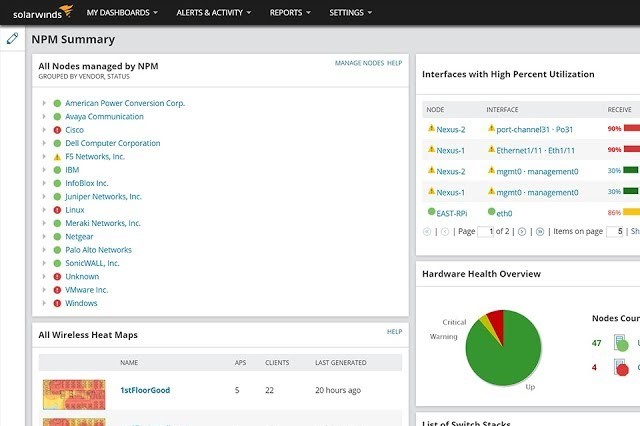The width and height of the screenshot is (640, 426).
Task: Open the My Dashboards menu
Action: point(122,13)
